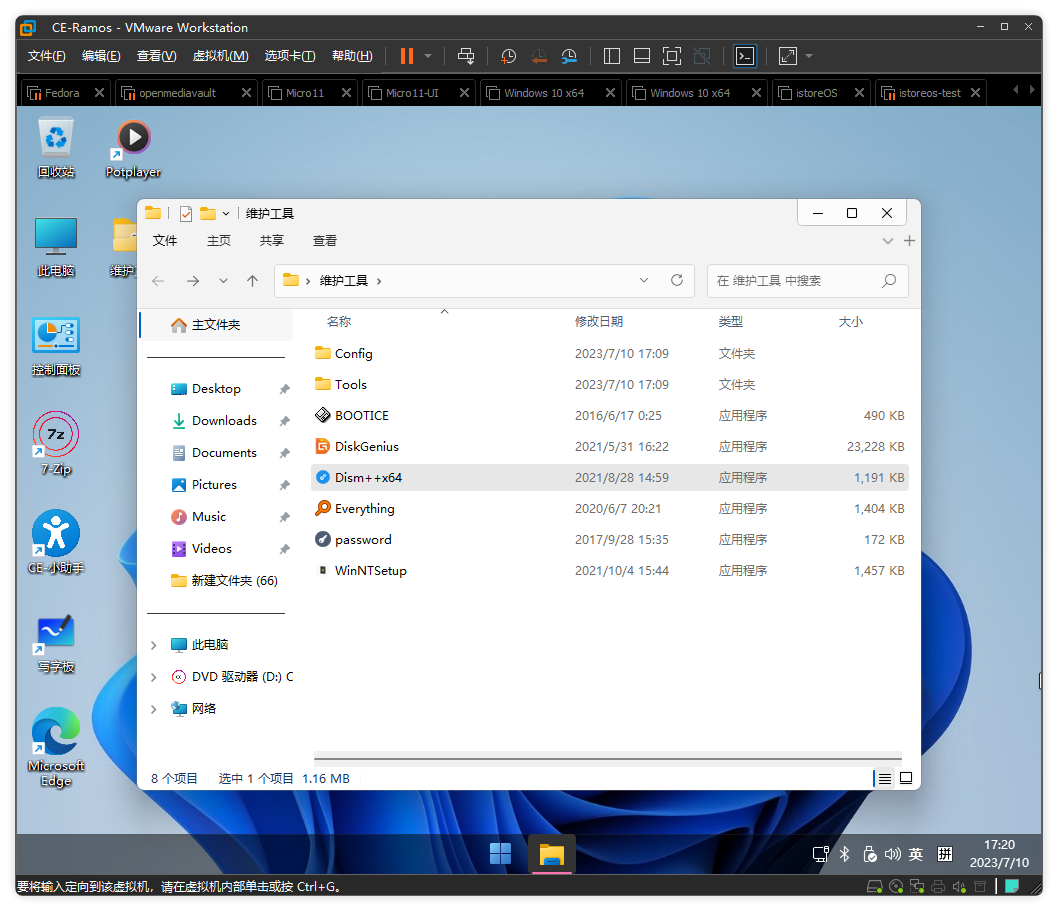Refresh the 维护工具 folder view
Screen dimensions: 1058x911
click(677, 280)
